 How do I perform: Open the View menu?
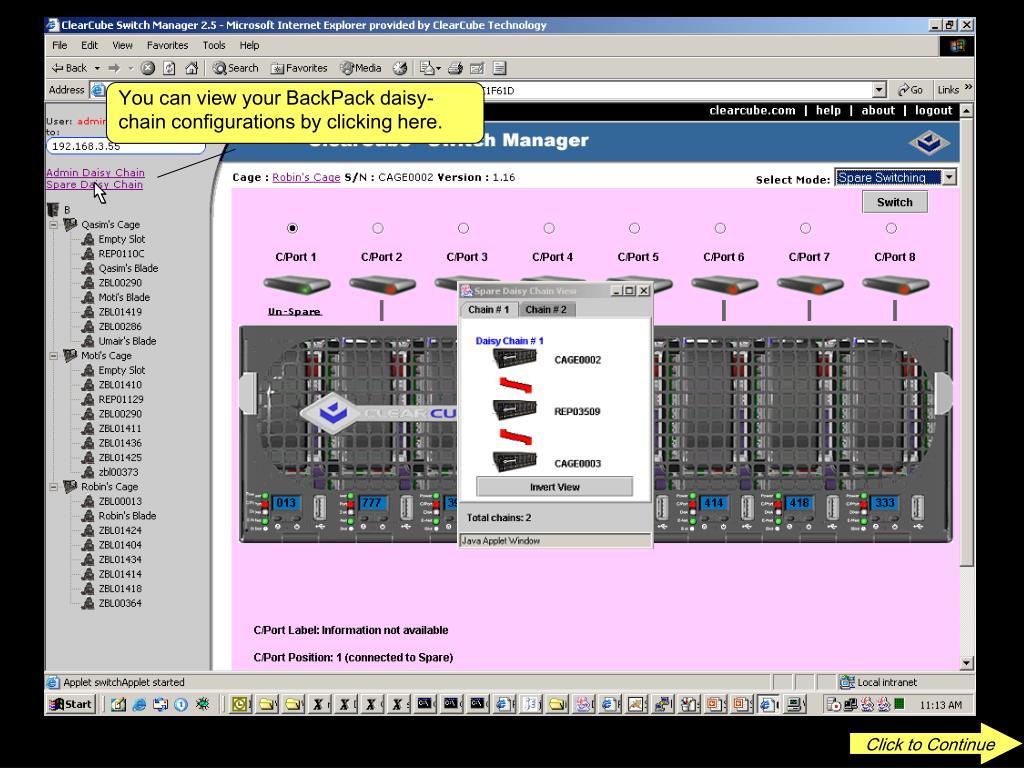(x=122, y=45)
